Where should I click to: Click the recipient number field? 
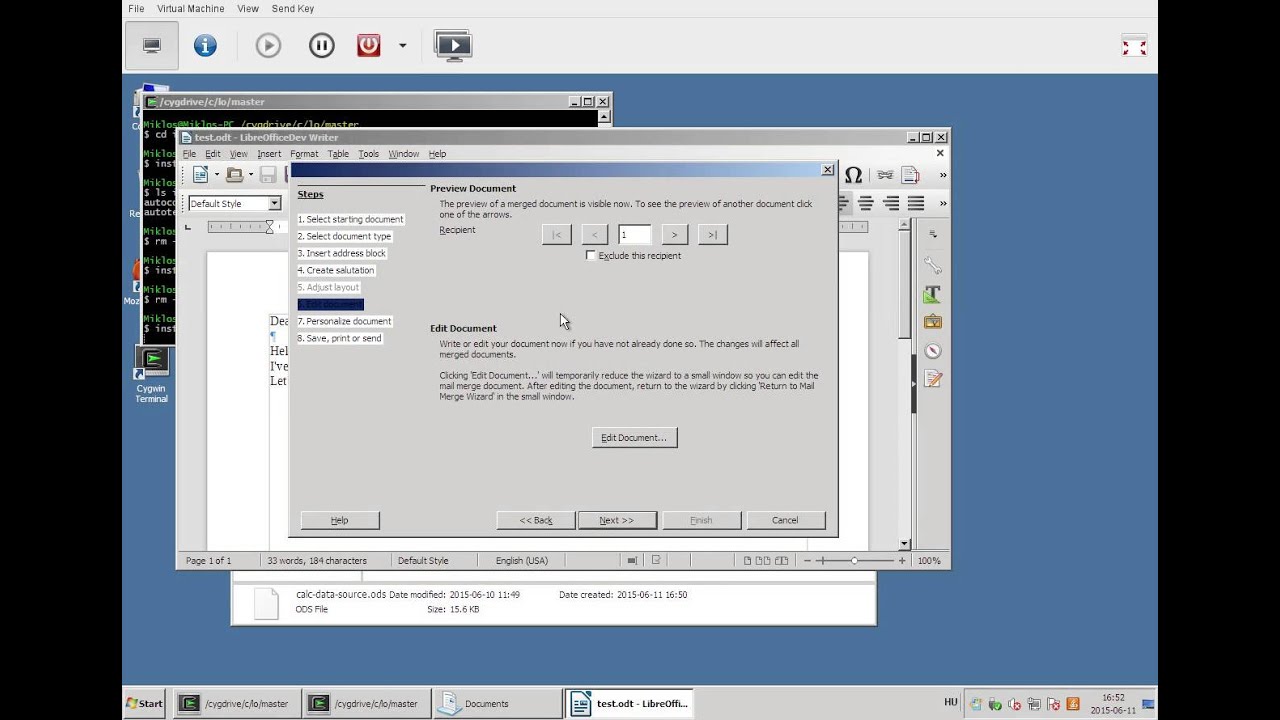coord(634,235)
